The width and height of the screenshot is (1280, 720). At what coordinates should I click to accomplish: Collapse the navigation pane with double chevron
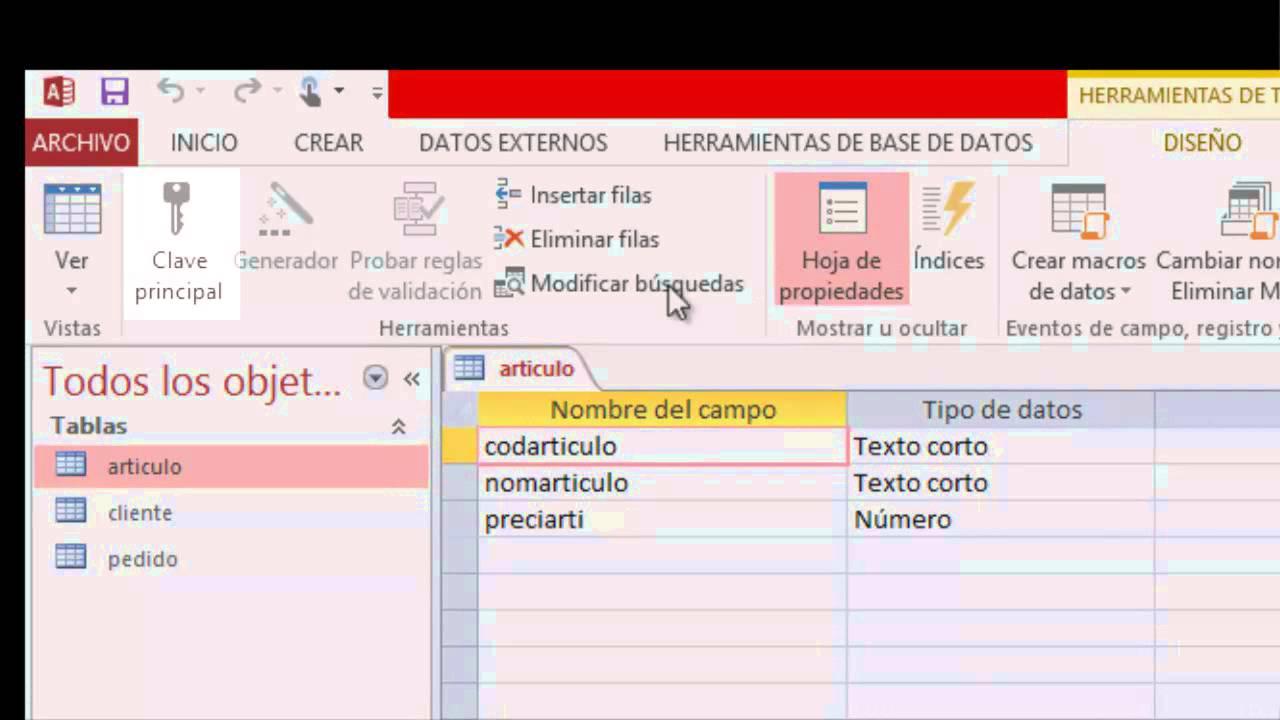coord(412,378)
